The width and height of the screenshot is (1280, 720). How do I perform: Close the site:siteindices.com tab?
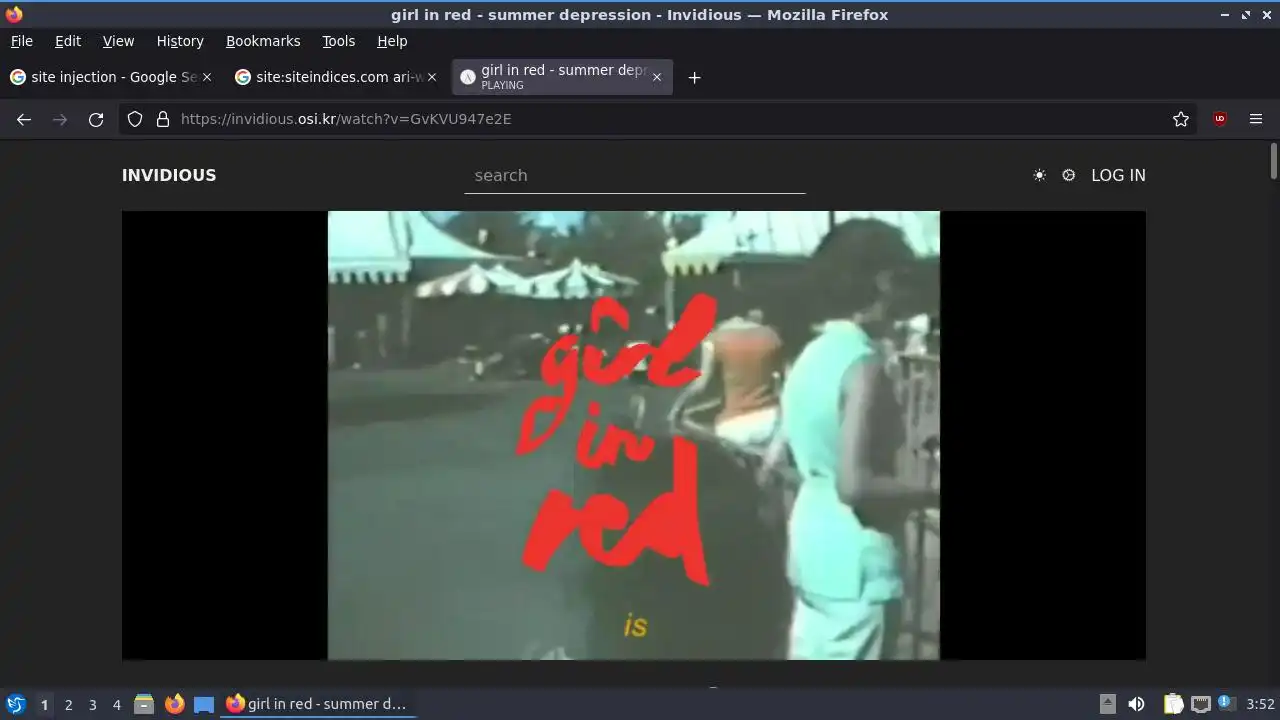point(432,77)
